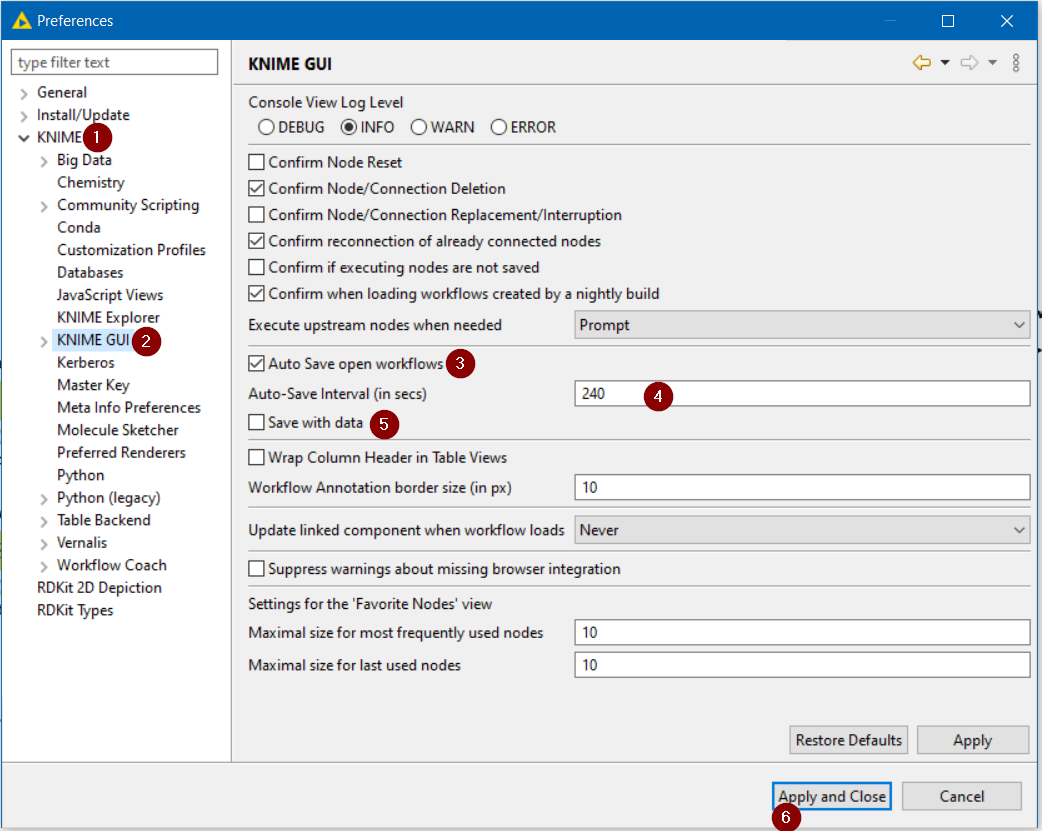Open the back history dropdown arrow
Image resolution: width=1042 pixels, height=831 pixels.
pos(944,63)
